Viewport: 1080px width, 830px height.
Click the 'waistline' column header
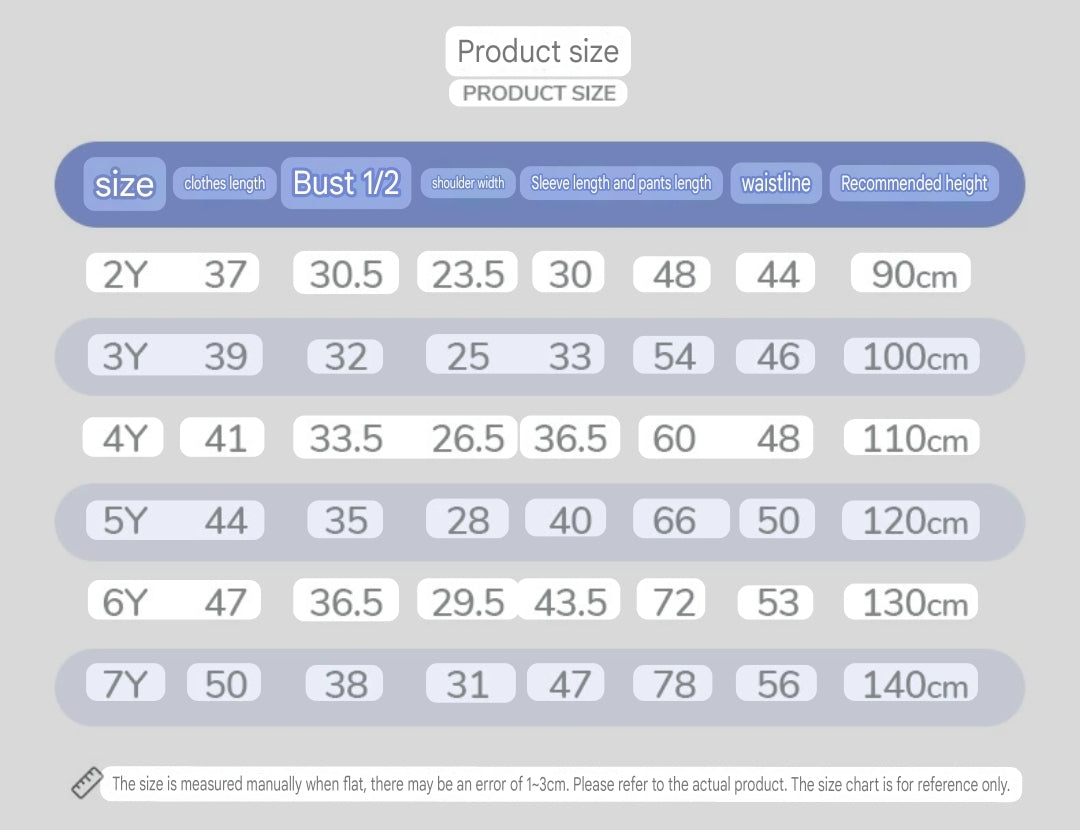click(776, 183)
